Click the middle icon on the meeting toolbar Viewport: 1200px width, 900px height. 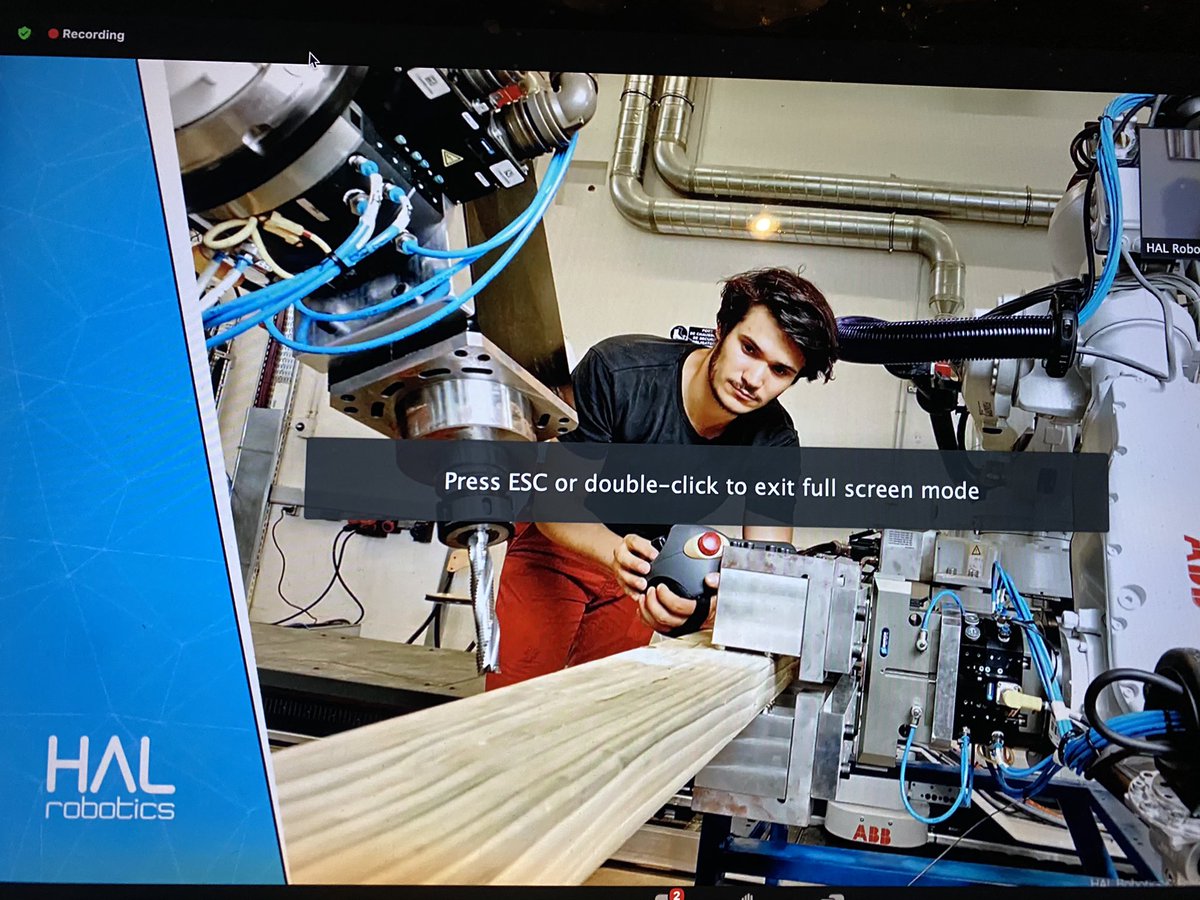coord(747,895)
